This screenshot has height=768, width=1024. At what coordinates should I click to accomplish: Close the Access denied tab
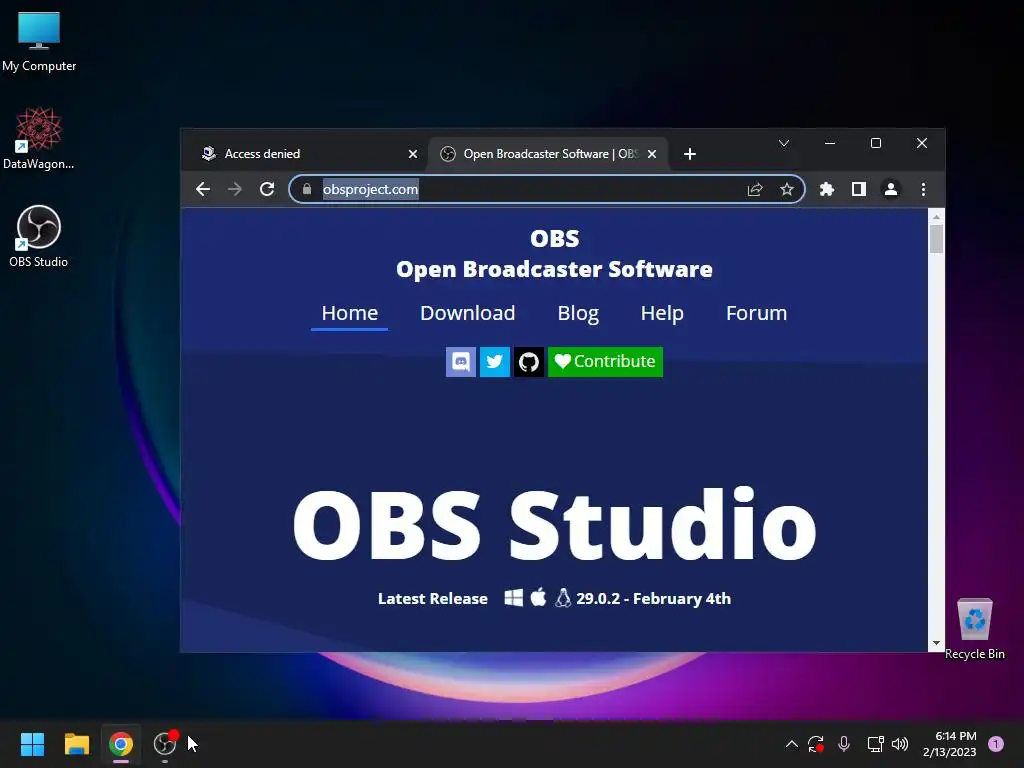coord(413,154)
